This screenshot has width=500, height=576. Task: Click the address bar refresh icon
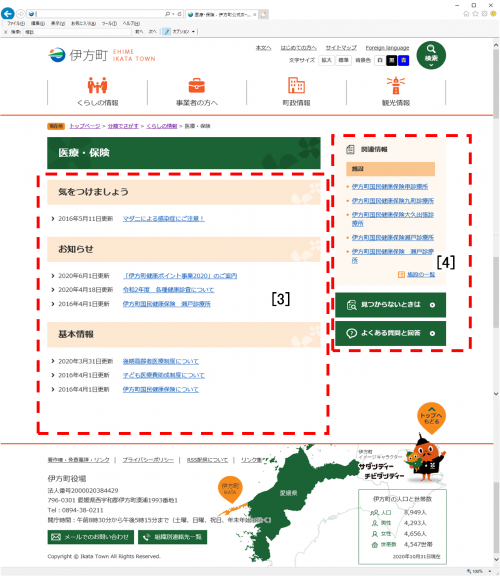180,14
